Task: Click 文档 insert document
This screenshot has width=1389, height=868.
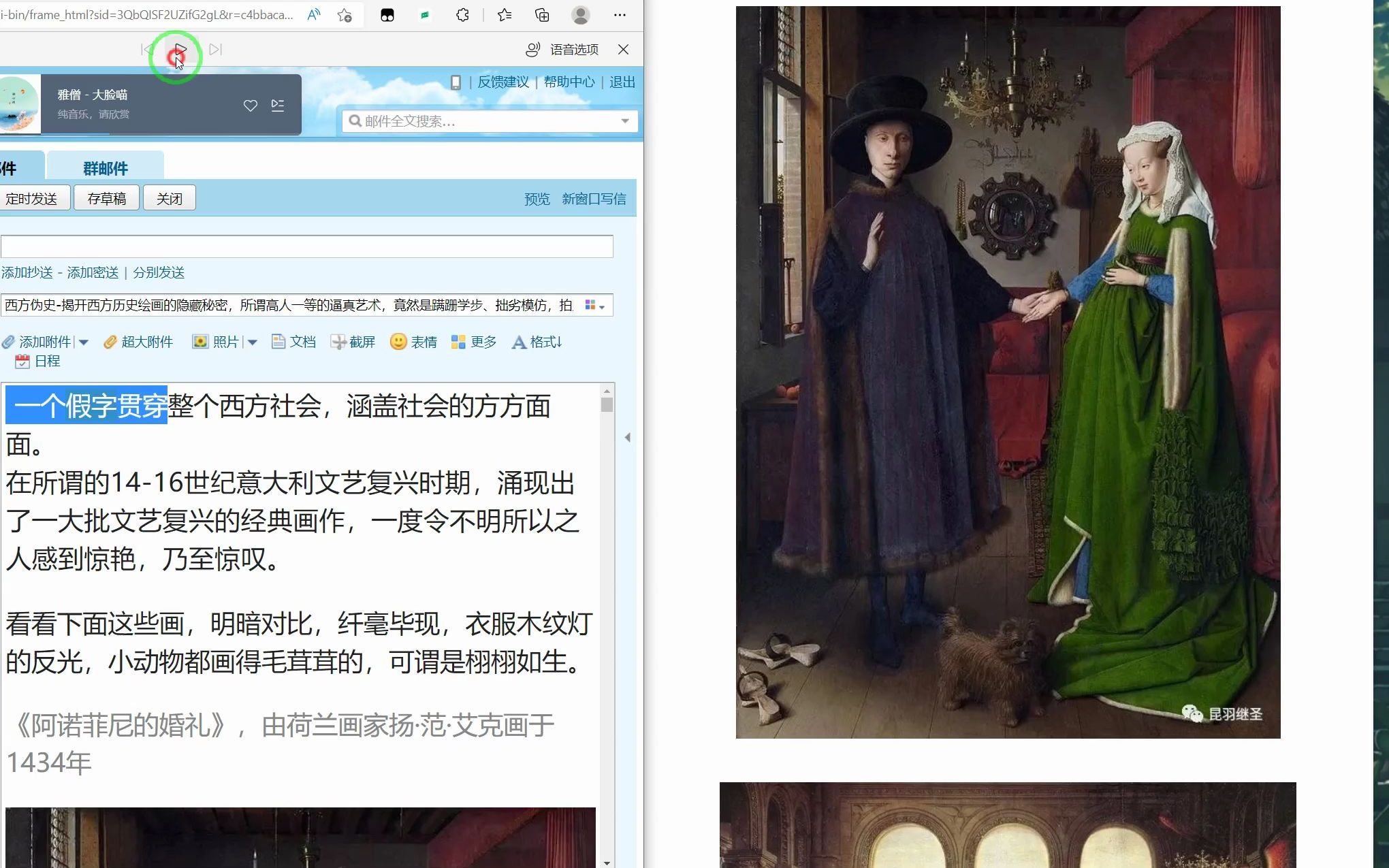Action: pyautogui.click(x=294, y=342)
